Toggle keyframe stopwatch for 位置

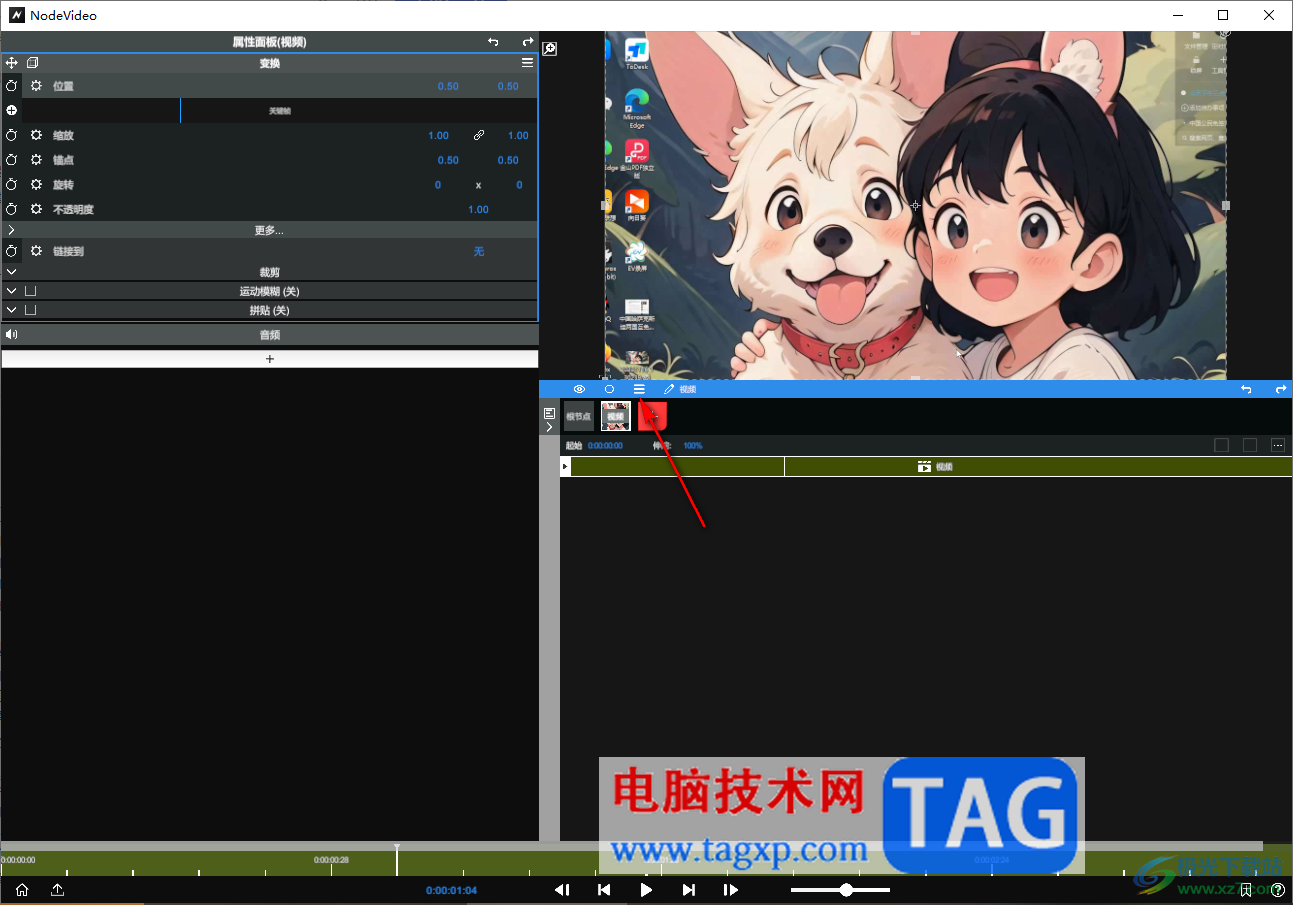point(12,86)
